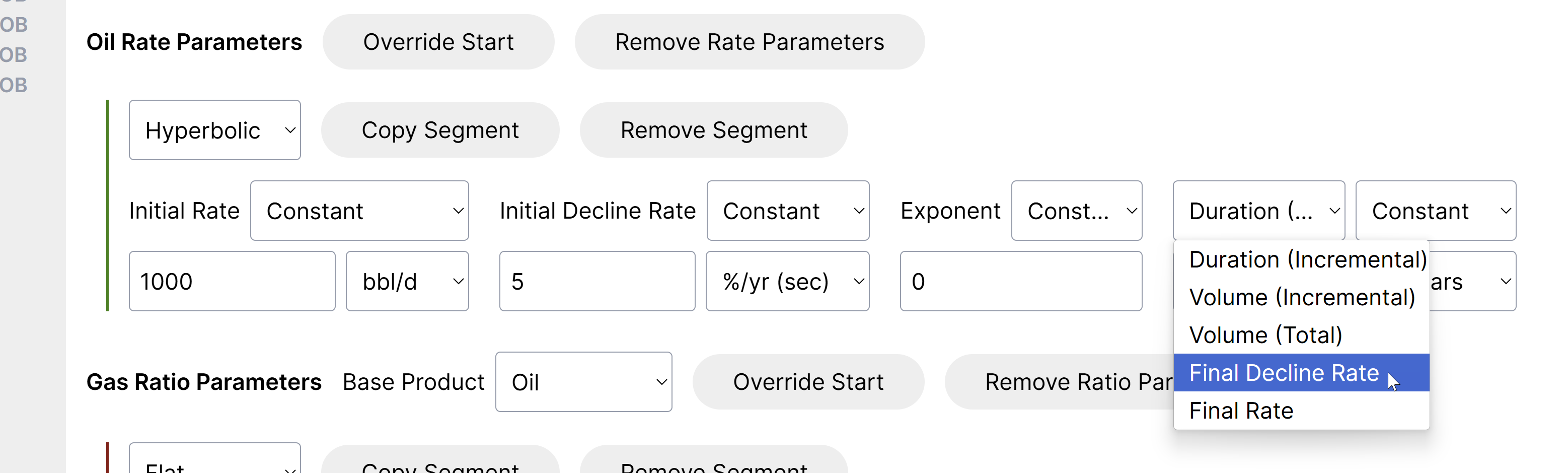The width and height of the screenshot is (1568, 473).
Task: Open the Hyperbolic segment type dropdown
Action: pos(214,130)
